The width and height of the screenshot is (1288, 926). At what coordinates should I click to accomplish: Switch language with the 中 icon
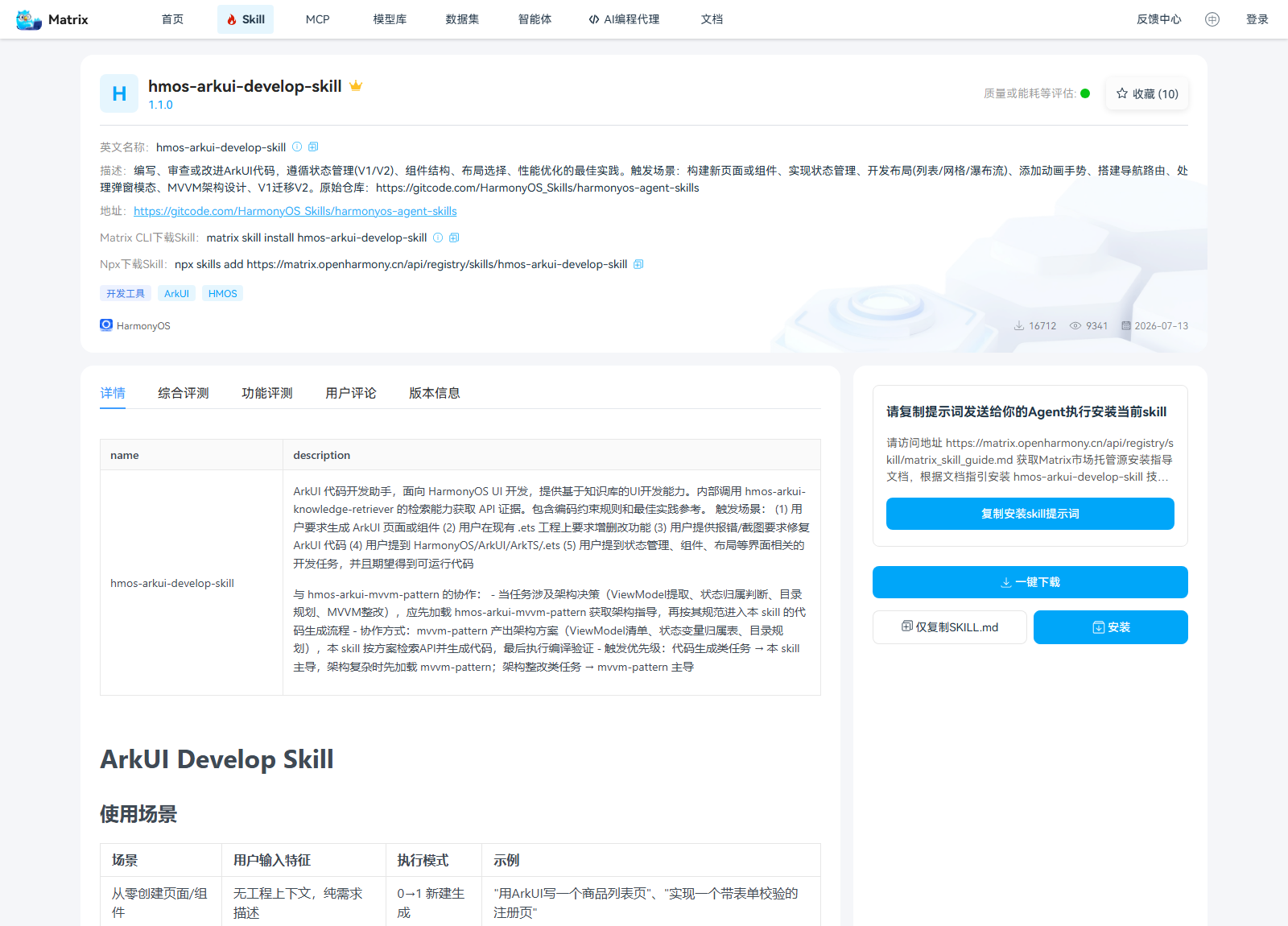[x=1212, y=19]
